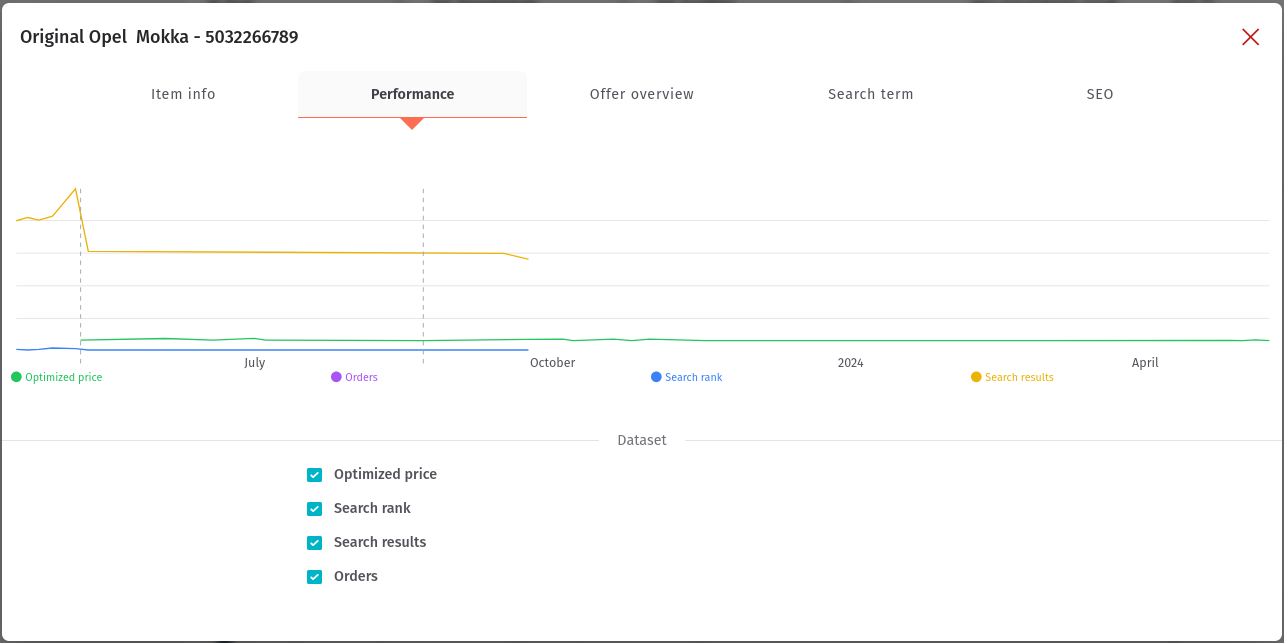The image size is (1284, 643).
Task: Toggle Orders series via legend label
Action: pyautogui.click(x=361, y=377)
